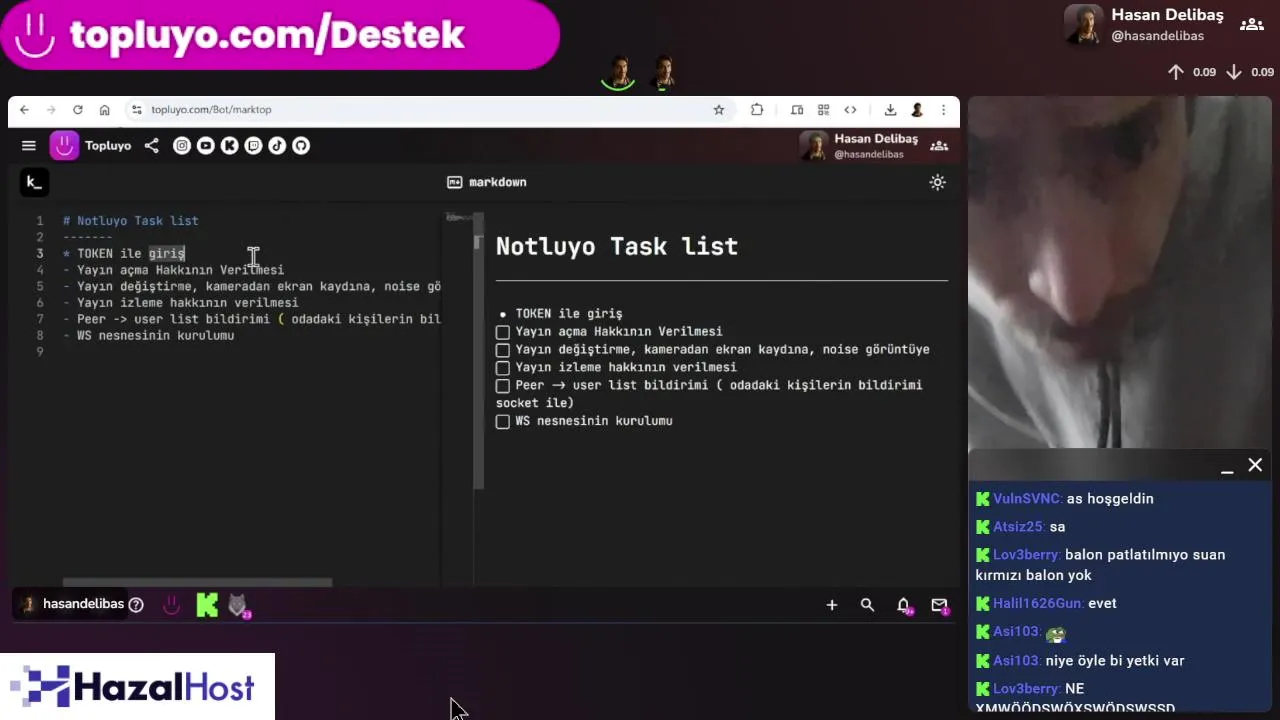Click the top right people group icon
Screen dimensions: 1280x720
(x=1251, y=24)
